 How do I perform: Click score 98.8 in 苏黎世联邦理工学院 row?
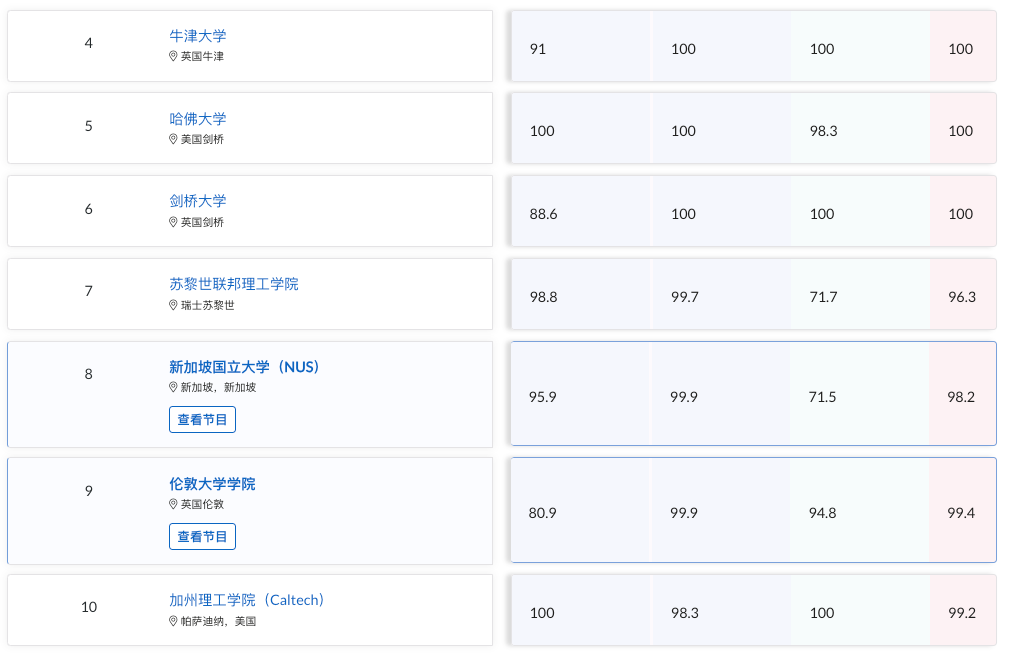[543, 297]
